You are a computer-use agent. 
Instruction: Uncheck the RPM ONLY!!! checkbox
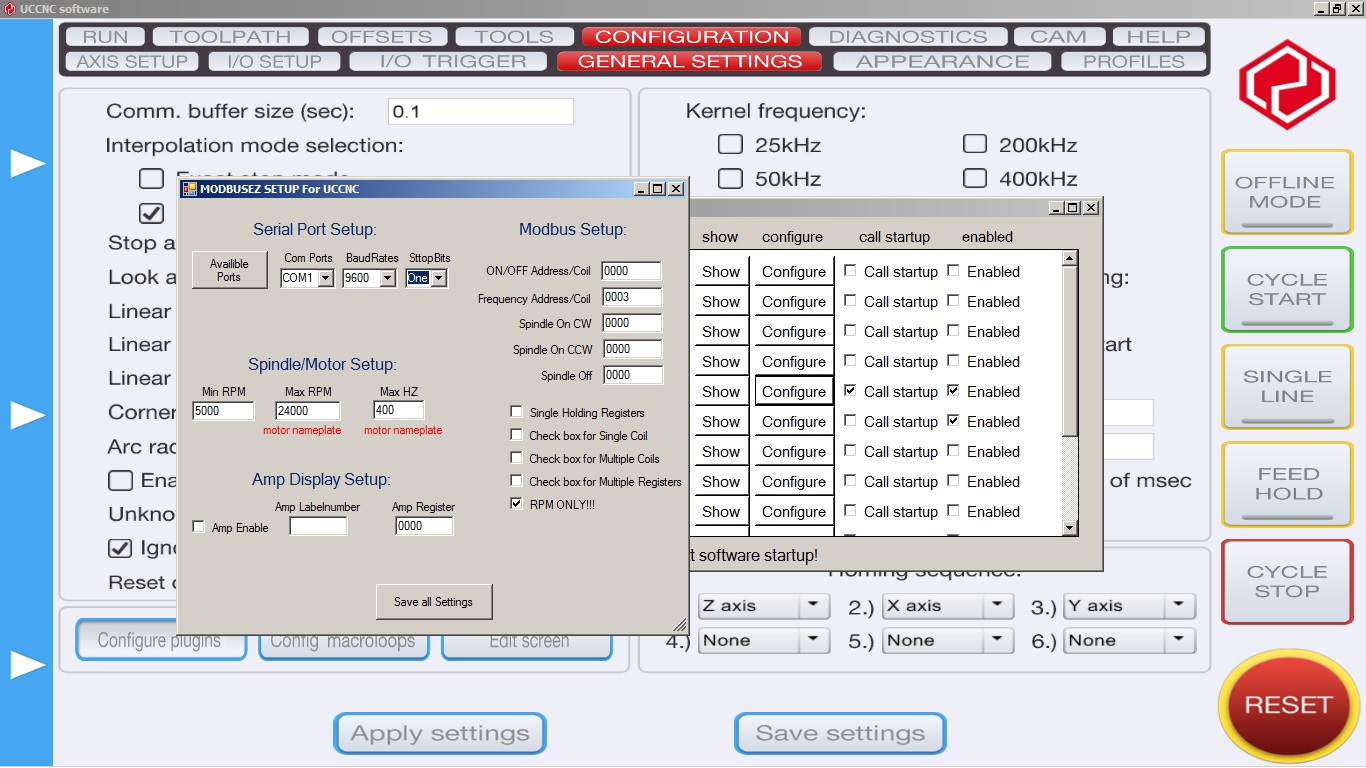coord(516,504)
